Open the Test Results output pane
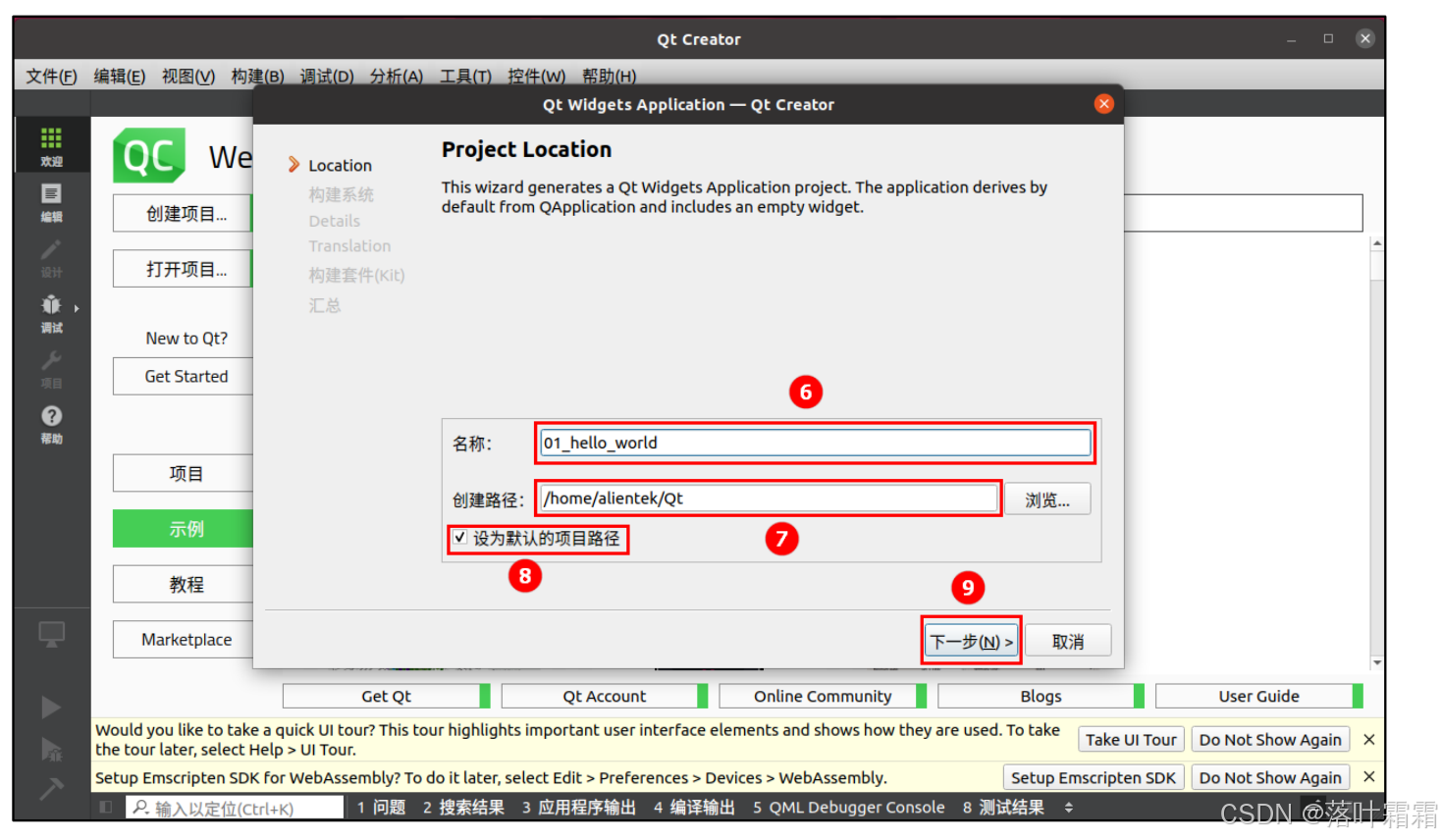The image size is (1442, 840). click(1003, 807)
